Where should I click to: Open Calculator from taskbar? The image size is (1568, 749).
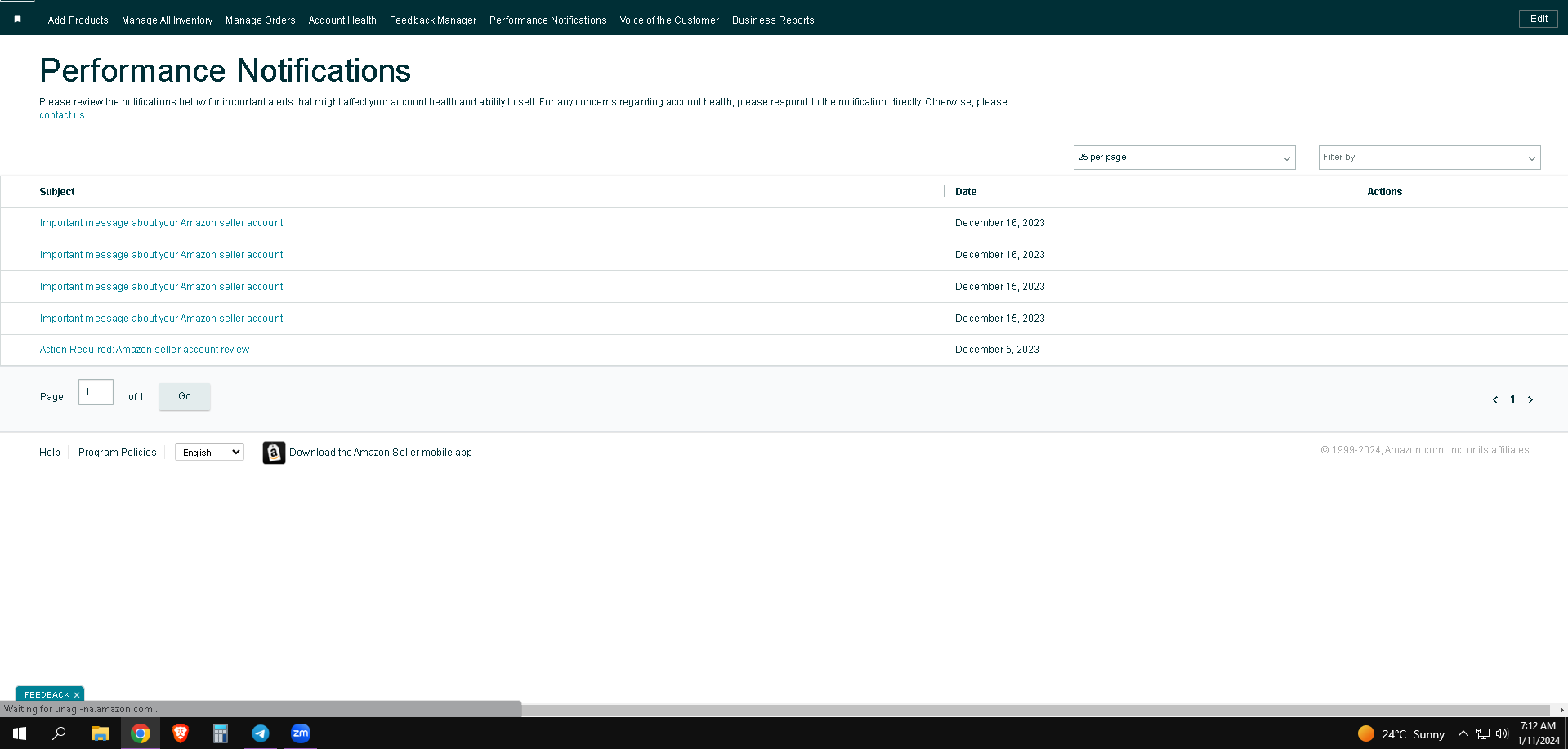(221, 733)
